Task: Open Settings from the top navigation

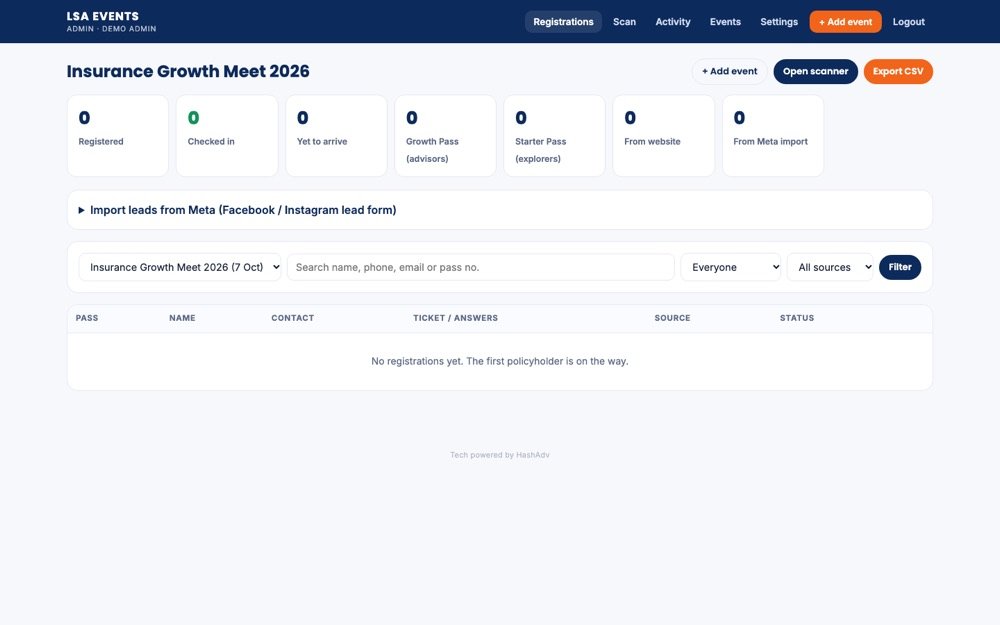Action: click(x=779, y=22)
